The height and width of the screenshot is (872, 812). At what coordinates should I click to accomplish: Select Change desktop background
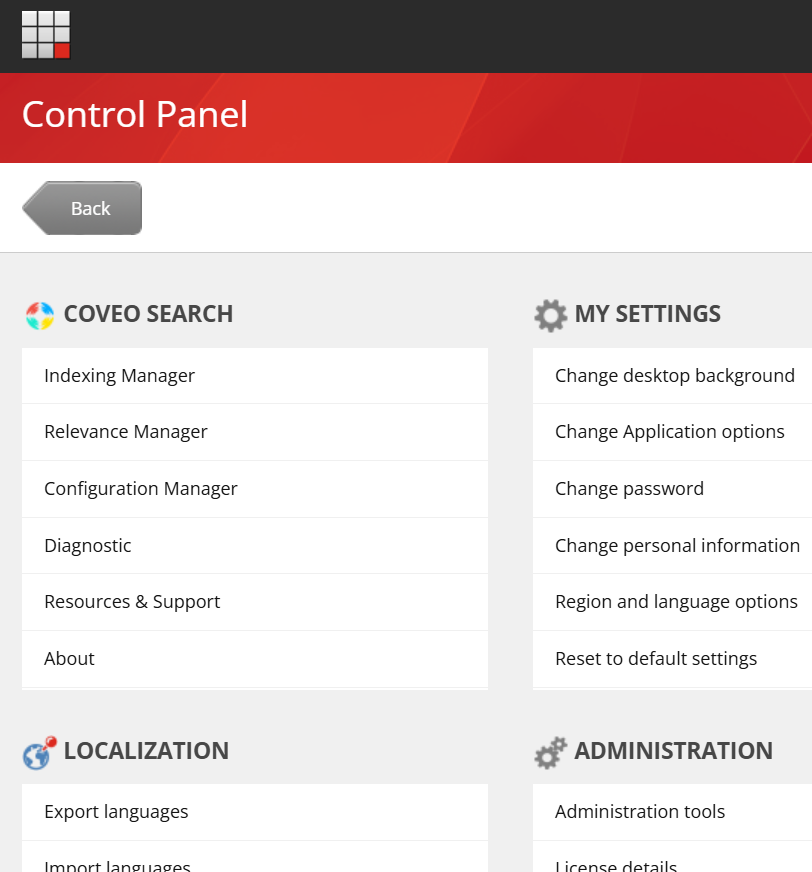tap(675, 375)
